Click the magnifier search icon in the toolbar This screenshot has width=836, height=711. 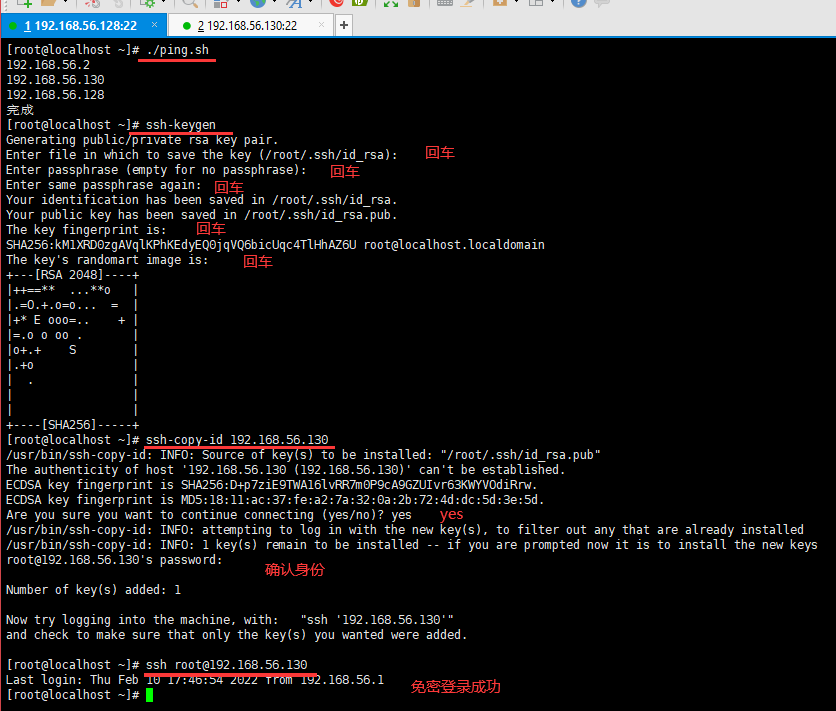(190, 3)
